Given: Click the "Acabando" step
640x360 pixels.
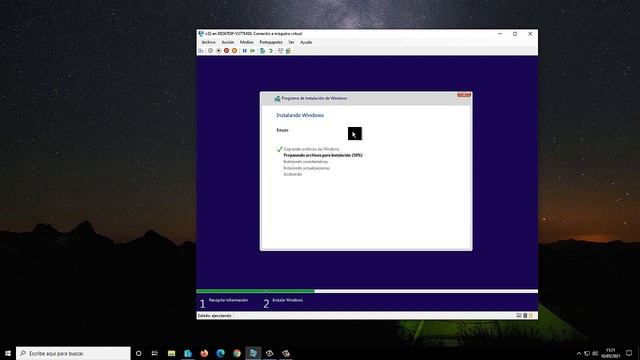Looking at the screenshot, I should pyautogui.click(x=293, y=174).
